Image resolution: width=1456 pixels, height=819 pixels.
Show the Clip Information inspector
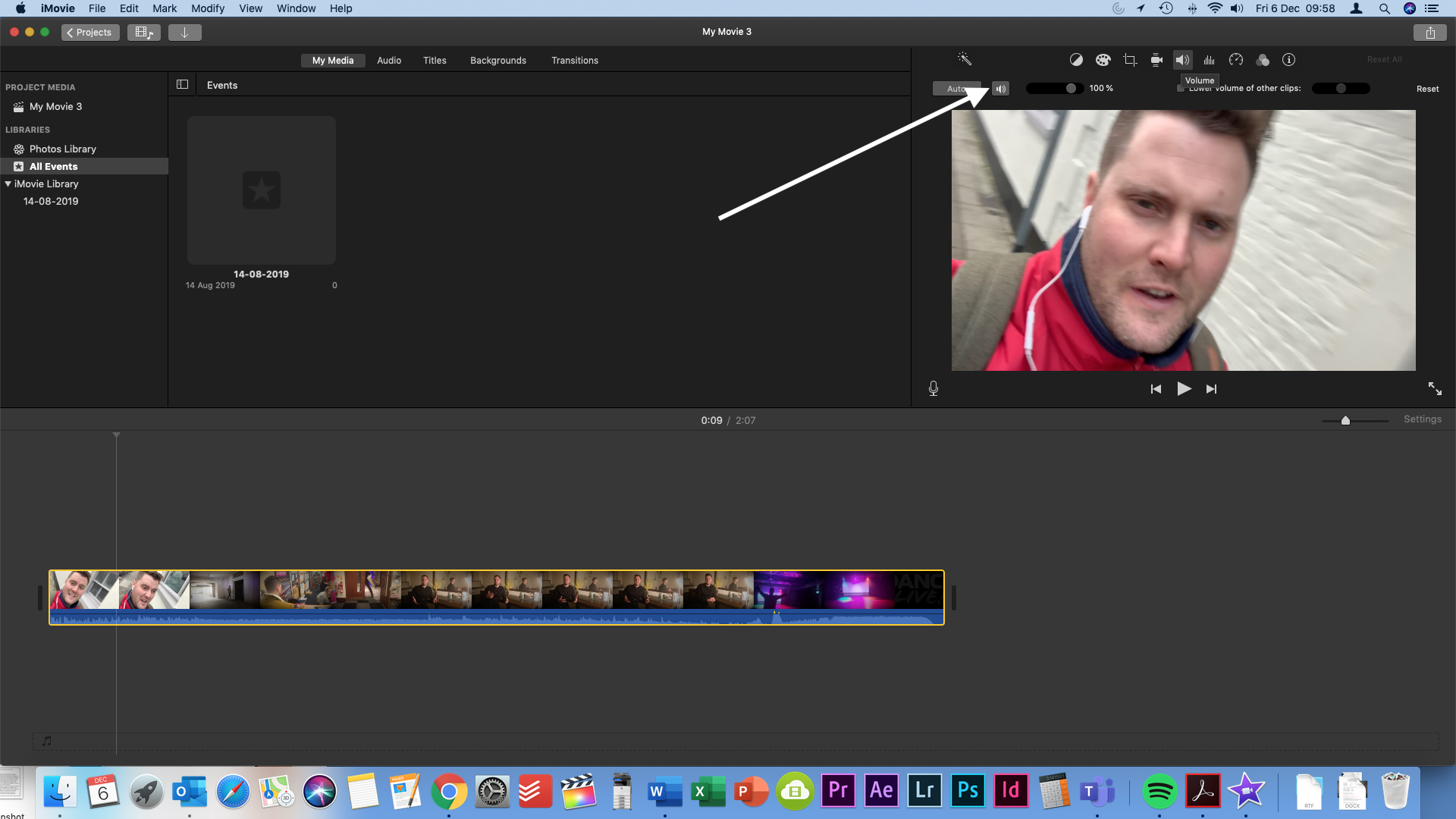point(1288,60)
